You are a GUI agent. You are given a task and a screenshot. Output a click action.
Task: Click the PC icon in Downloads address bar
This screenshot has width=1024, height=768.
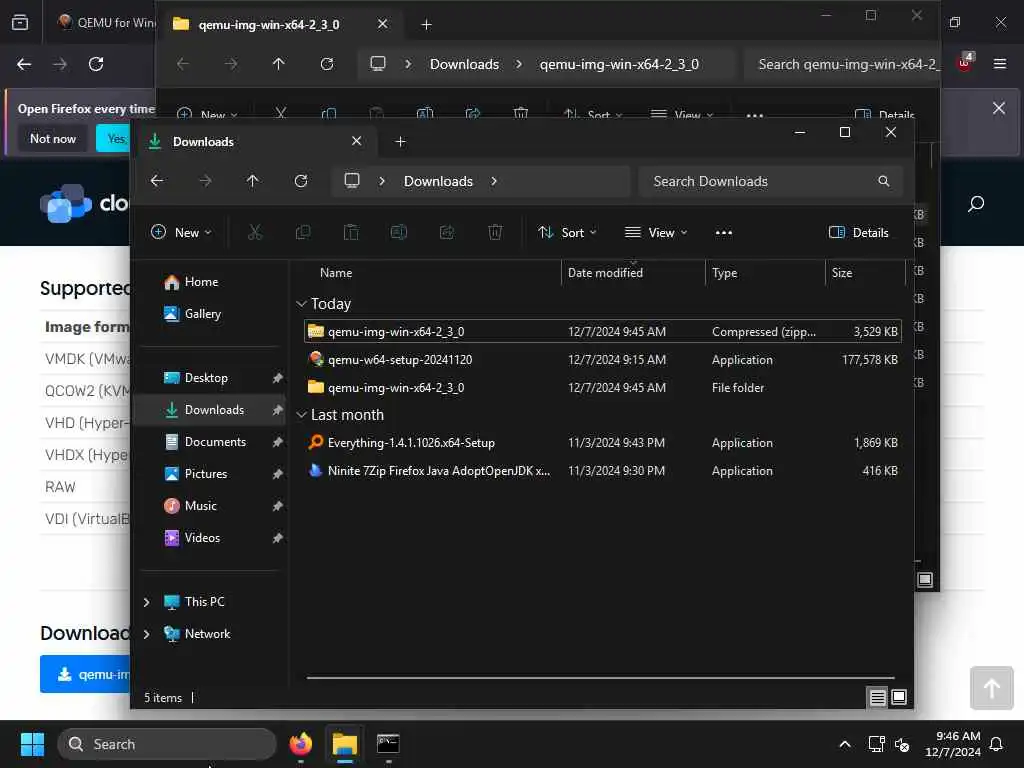(x=352, y=180)
